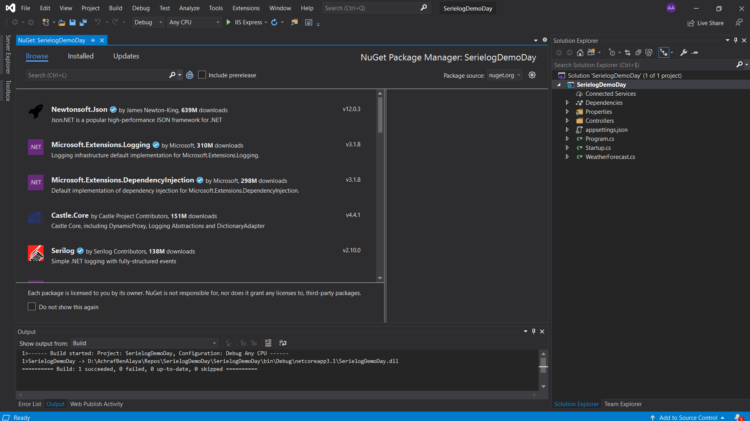This screenshot has width=750, height=421.
Task: Toggle auto-hide pin on Output panel
Action: pos(533,332)
